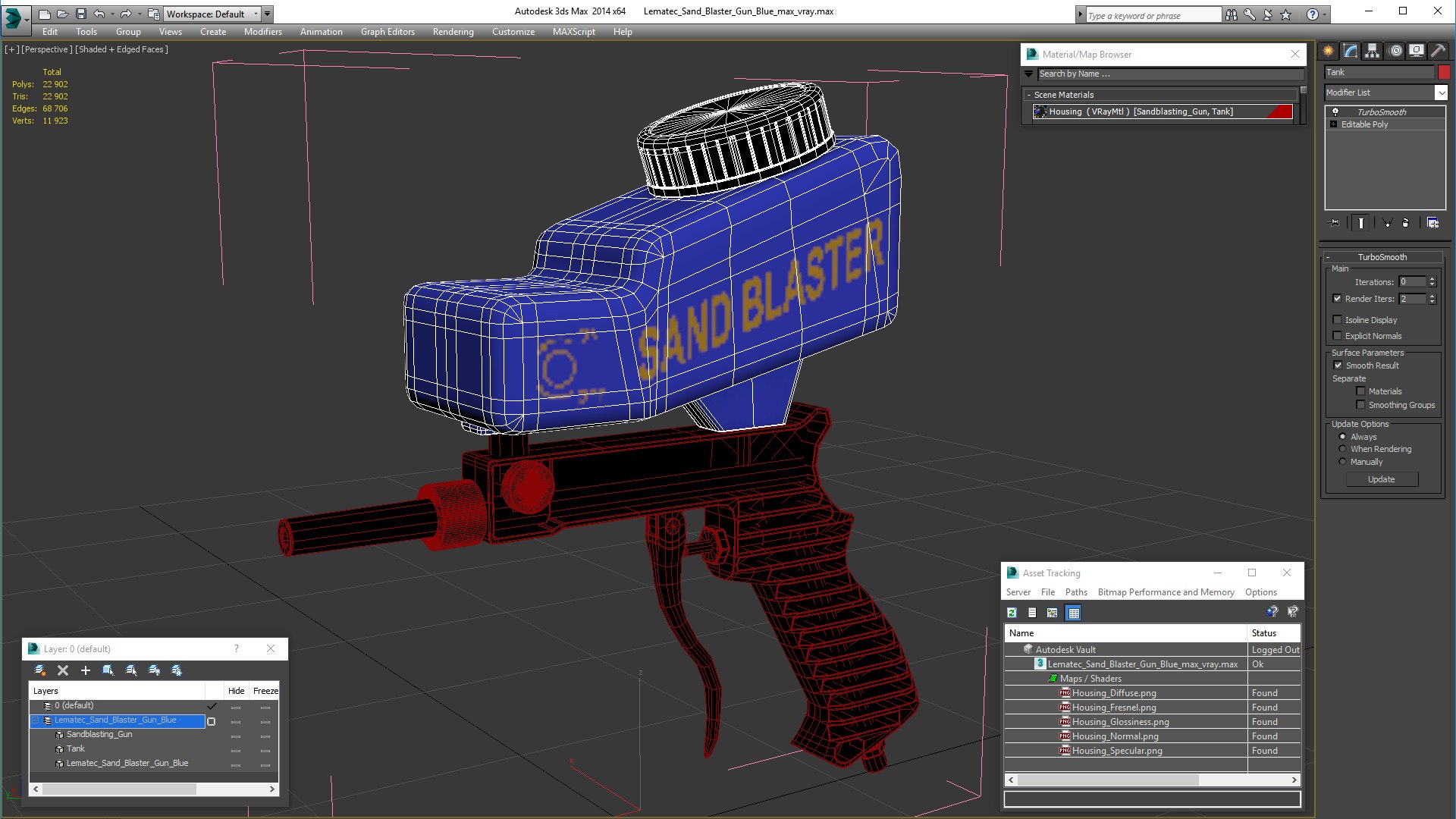Open the Create command panel tab
Image resolution: width=1456 pixels, height=819 pixels.
tap(1329, 51)
